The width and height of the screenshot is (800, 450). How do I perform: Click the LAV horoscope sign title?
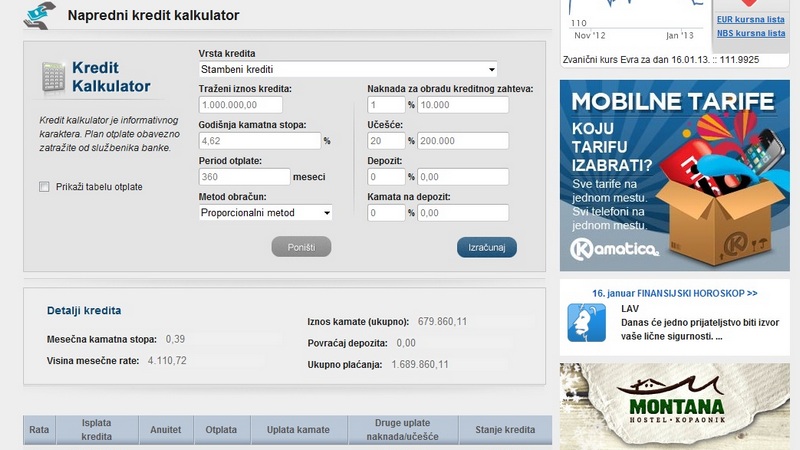[630, 309]
